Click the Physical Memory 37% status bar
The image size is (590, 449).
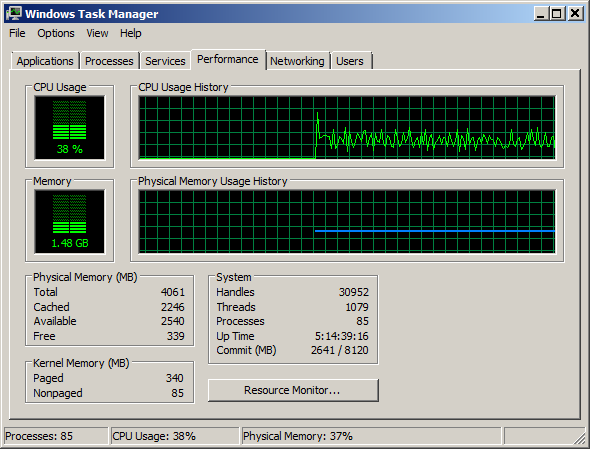[x=371, y=436]
